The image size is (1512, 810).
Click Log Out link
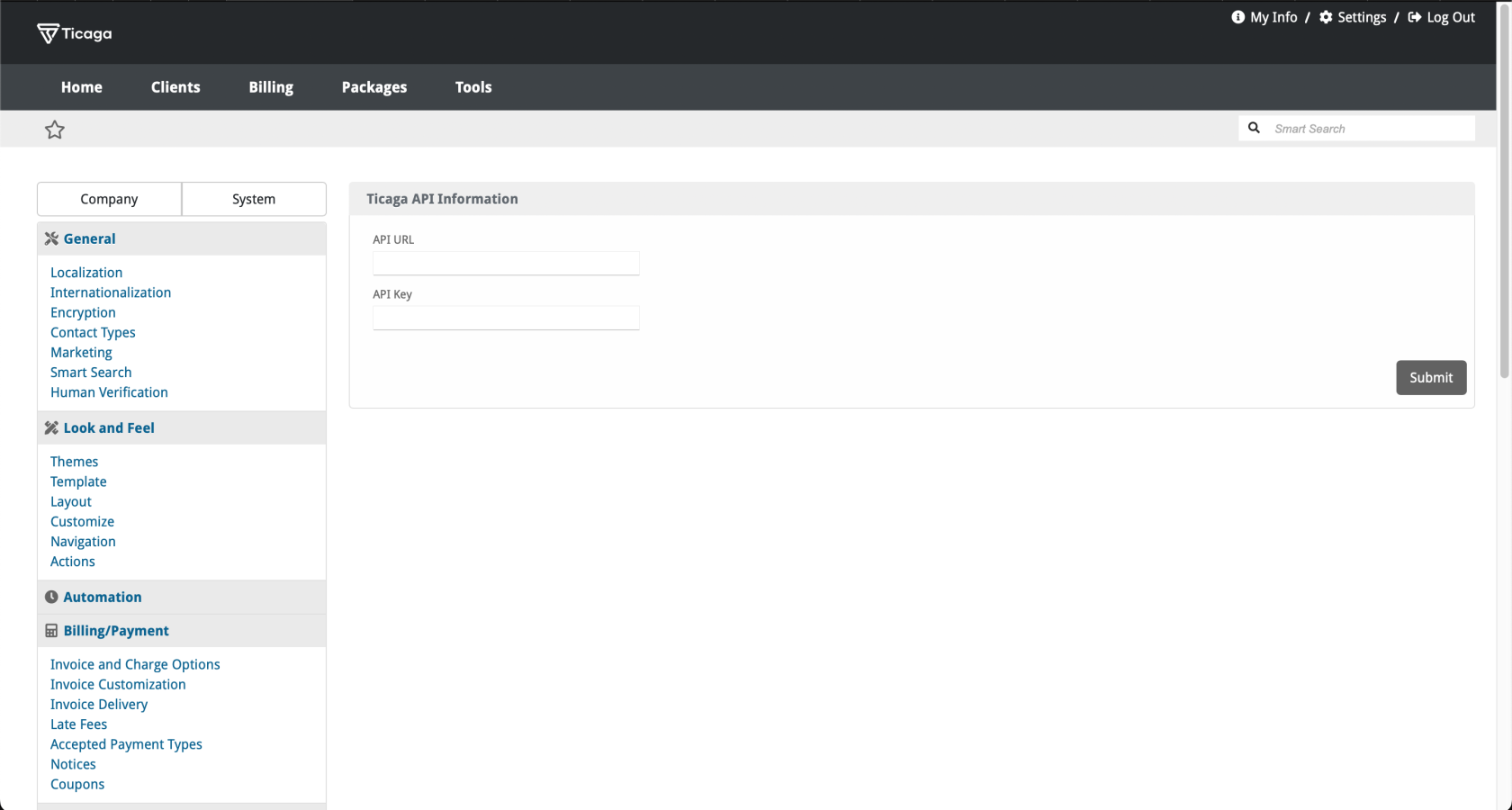coord(1451,17)
